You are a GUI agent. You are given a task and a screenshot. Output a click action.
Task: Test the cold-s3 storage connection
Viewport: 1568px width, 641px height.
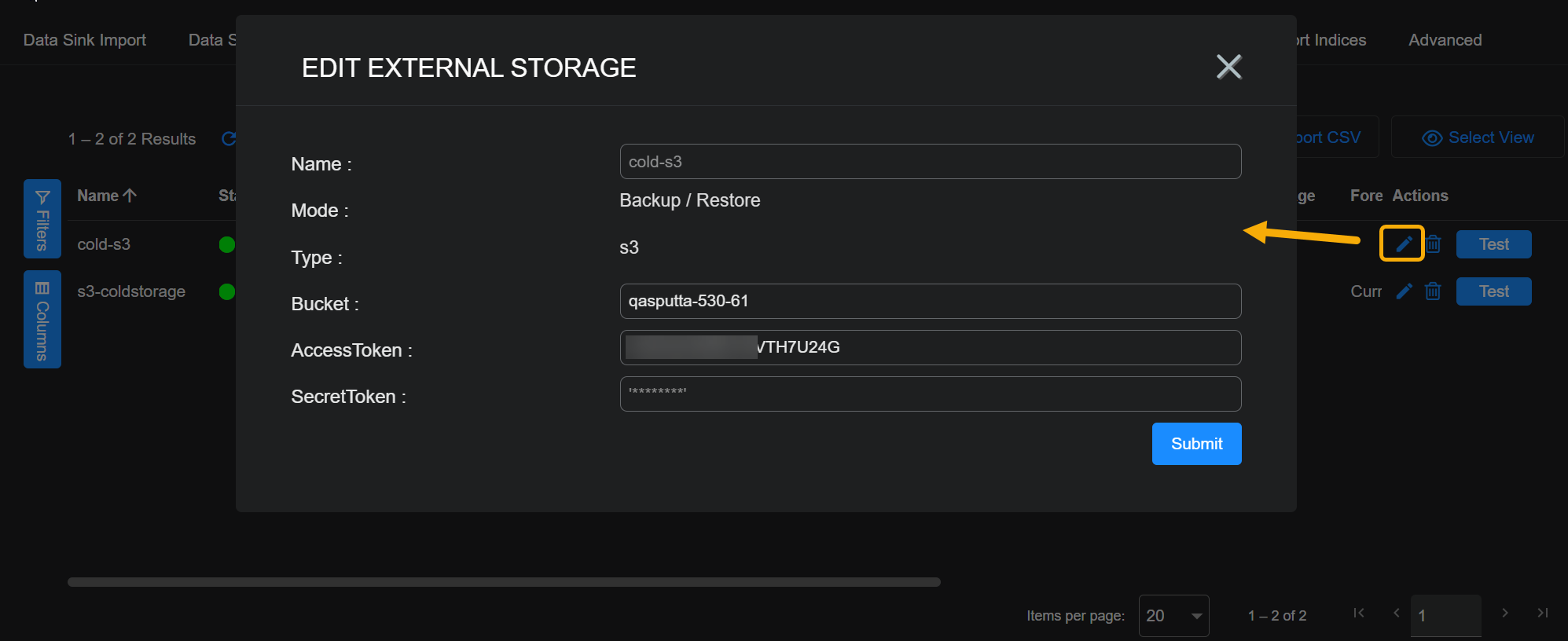tap(1493, 244)
